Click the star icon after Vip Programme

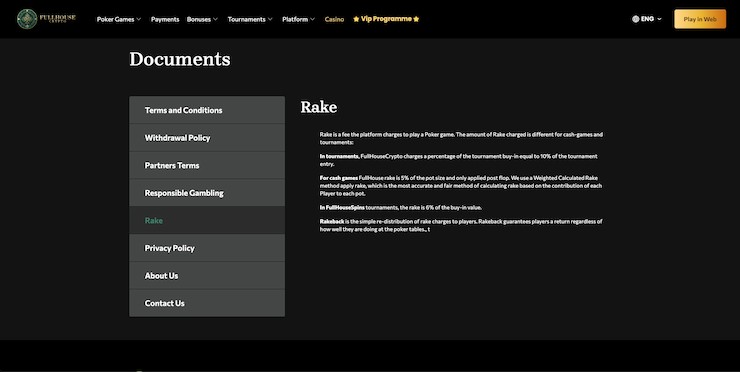(x=416, y=19)
